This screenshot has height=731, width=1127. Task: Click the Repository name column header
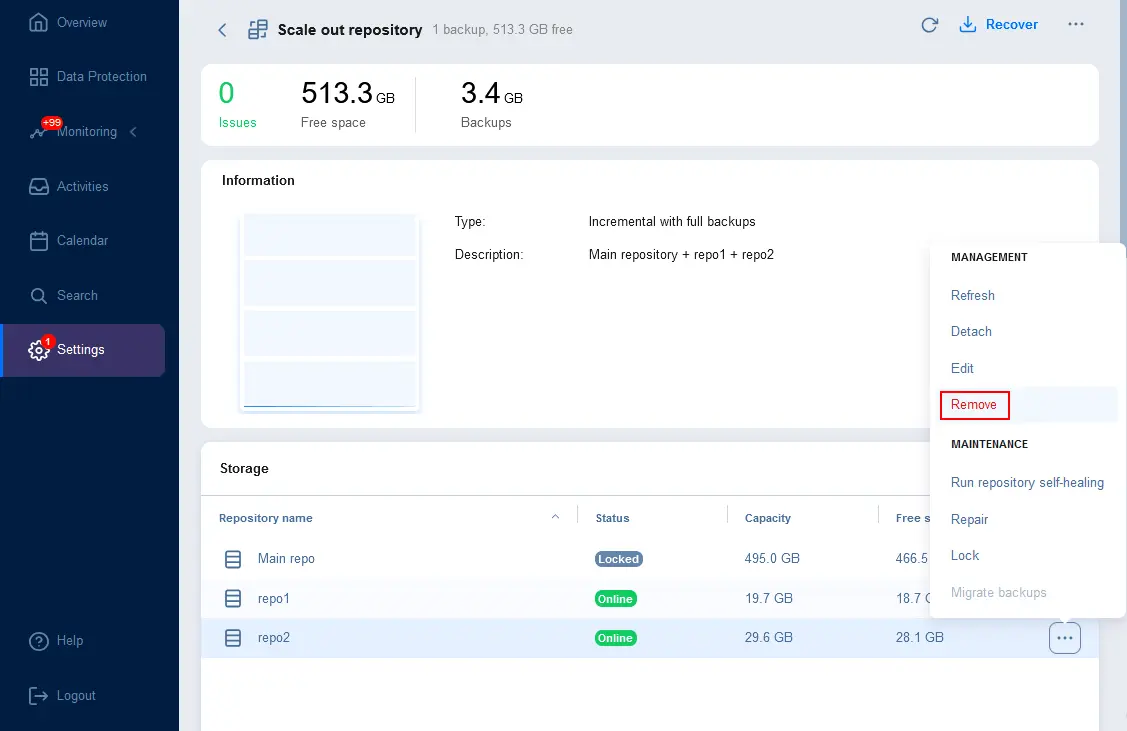pos(265,518)
